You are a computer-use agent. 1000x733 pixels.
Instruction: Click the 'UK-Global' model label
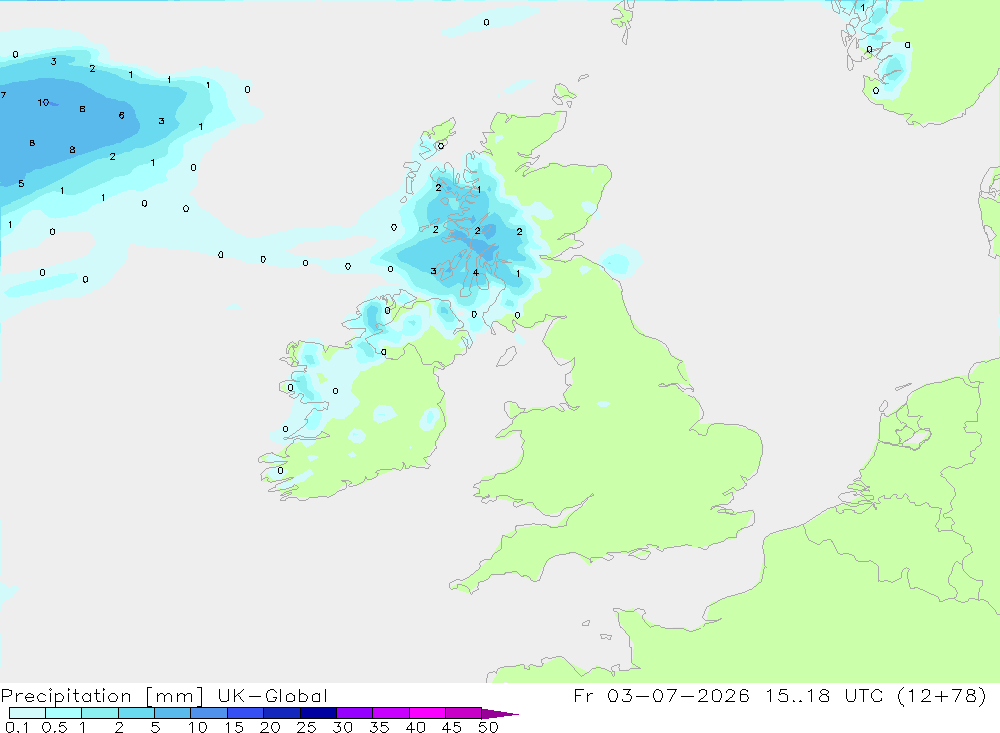coord(272,695)
